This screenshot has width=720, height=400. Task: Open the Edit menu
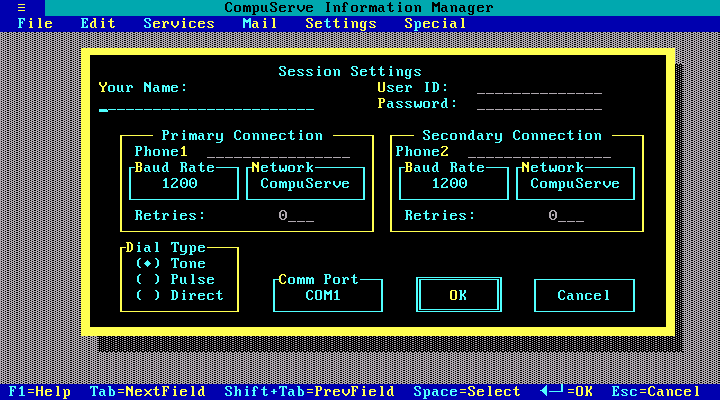[98, 23]
